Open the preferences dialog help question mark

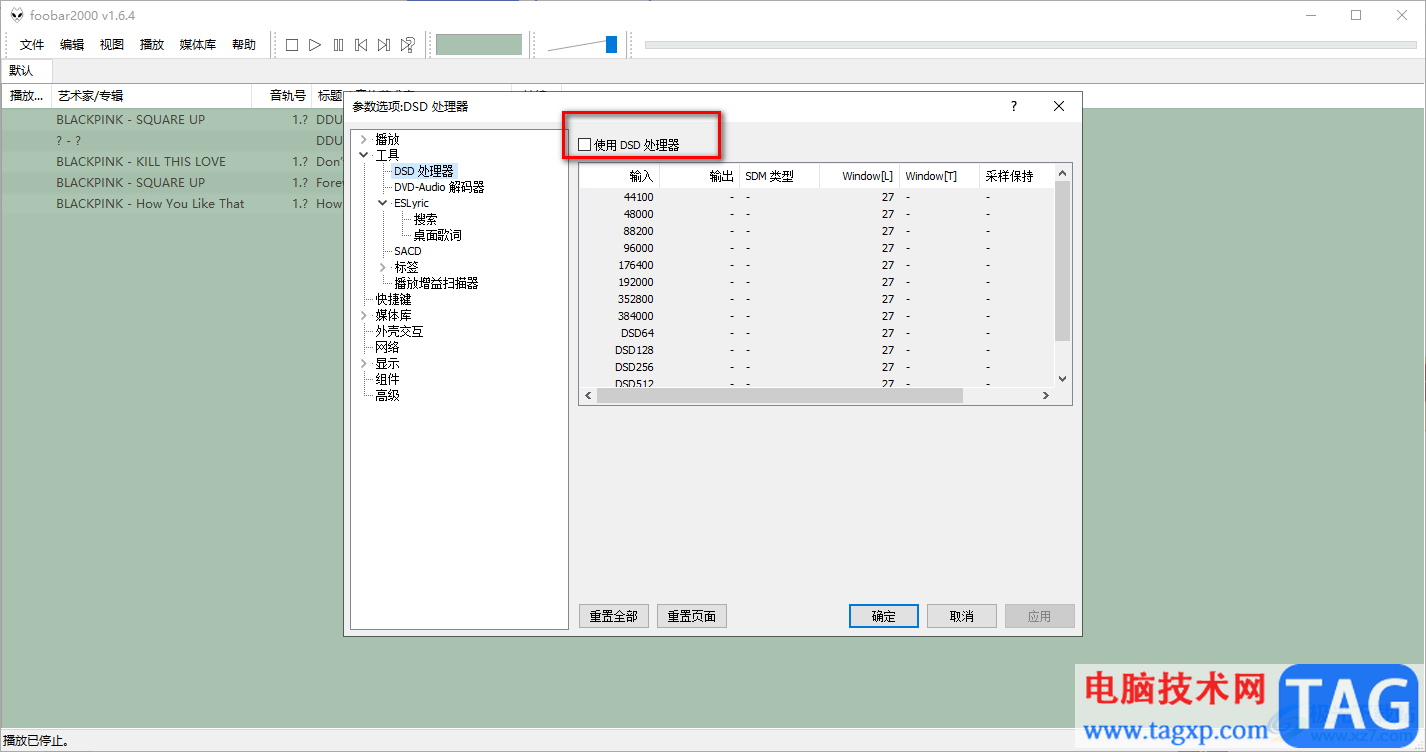click(x=1014, y=106)
